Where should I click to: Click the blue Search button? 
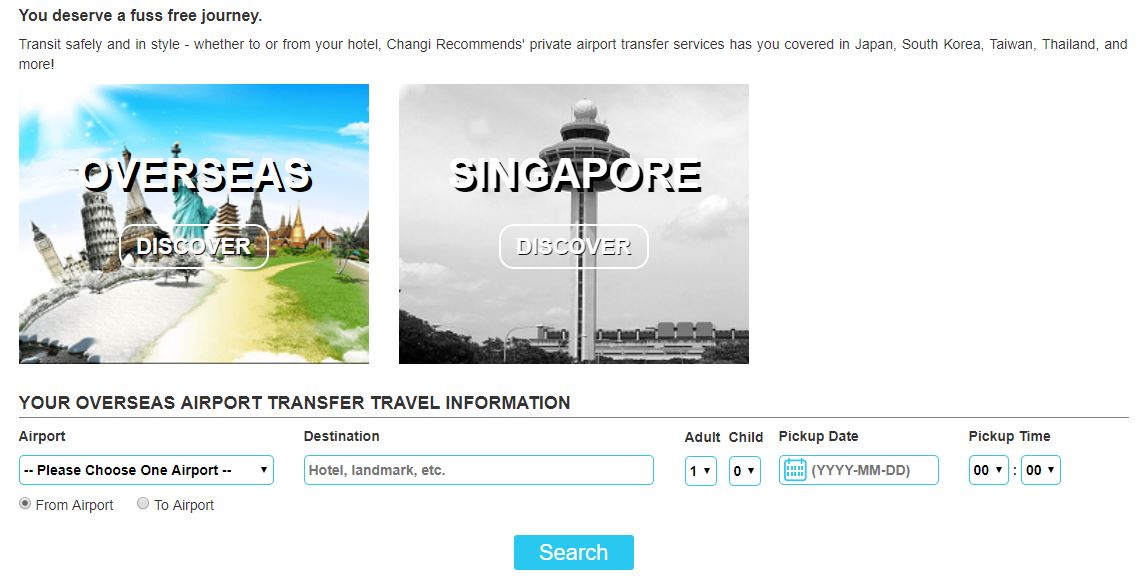(573, 552)
